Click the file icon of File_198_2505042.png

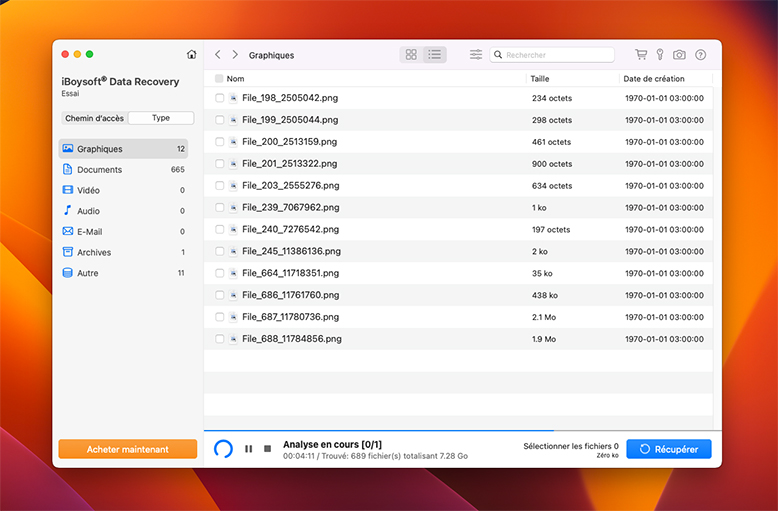(x=233, y=98)
